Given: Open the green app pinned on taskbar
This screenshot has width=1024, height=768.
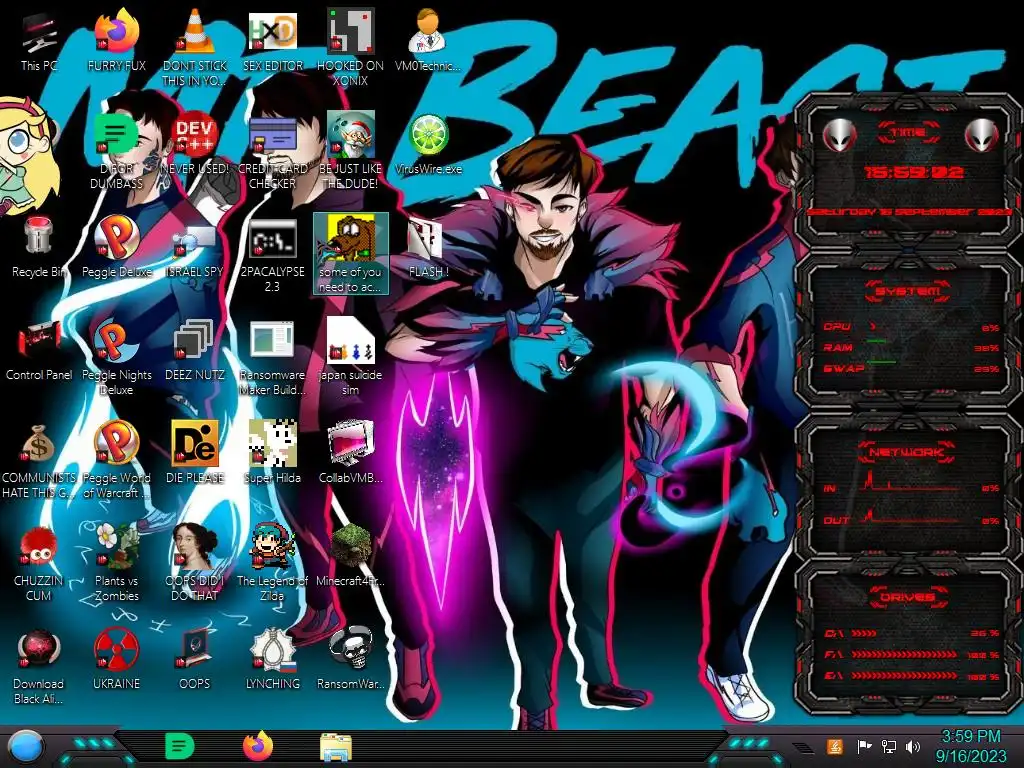Looking at the screenshot, I should coord(180,746).
